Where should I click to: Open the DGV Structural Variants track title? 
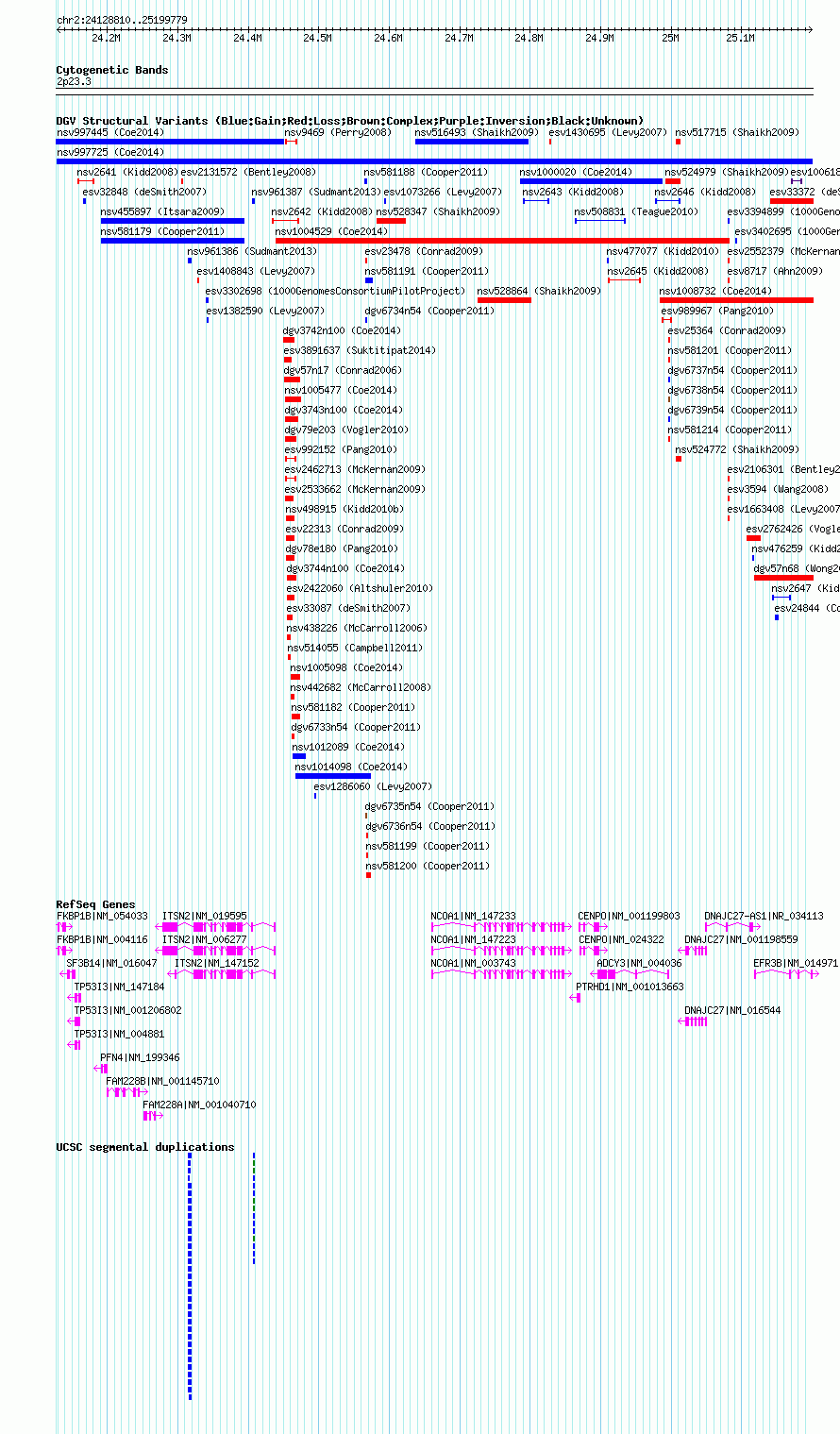pyautogui.click(x=350, y=121)
